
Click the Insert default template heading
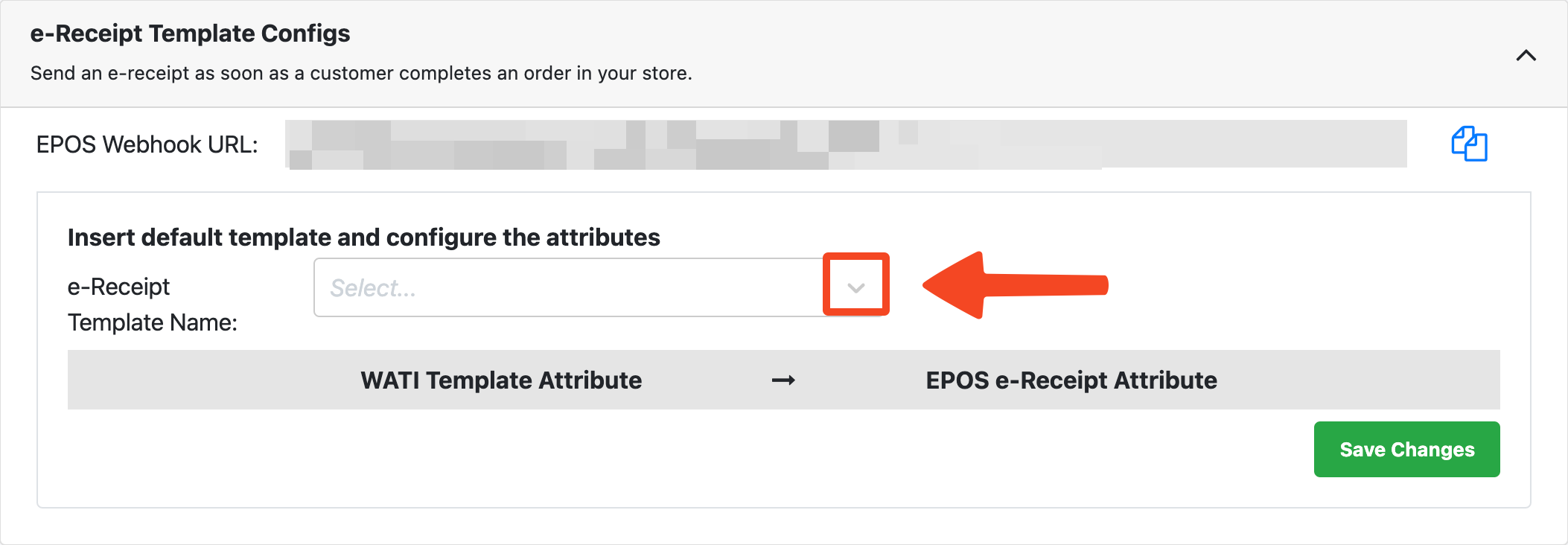click(x=364, y=238)
